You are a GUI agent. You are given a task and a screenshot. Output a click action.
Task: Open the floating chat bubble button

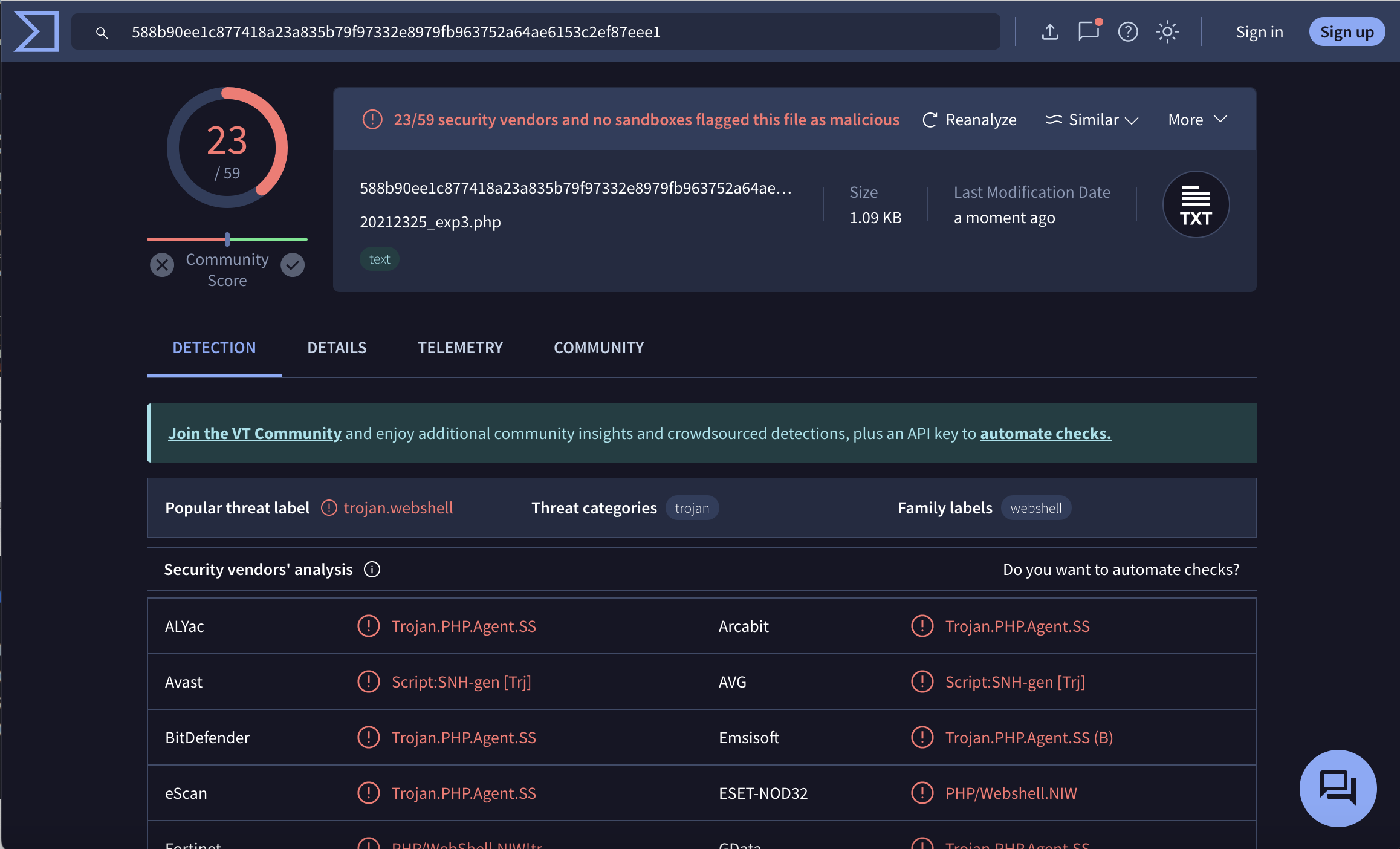point(1338,788)
